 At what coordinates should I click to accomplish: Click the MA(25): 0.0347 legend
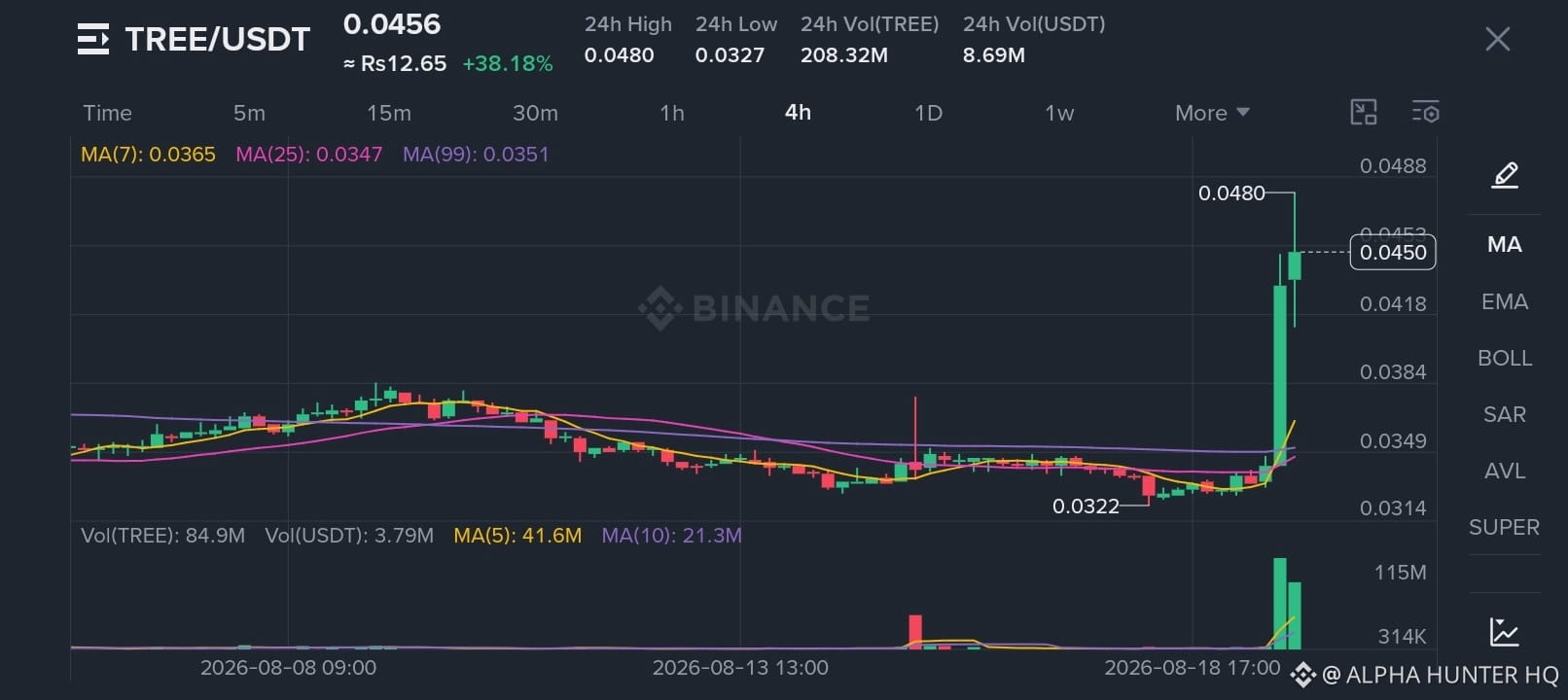click(x=309, y=155)
